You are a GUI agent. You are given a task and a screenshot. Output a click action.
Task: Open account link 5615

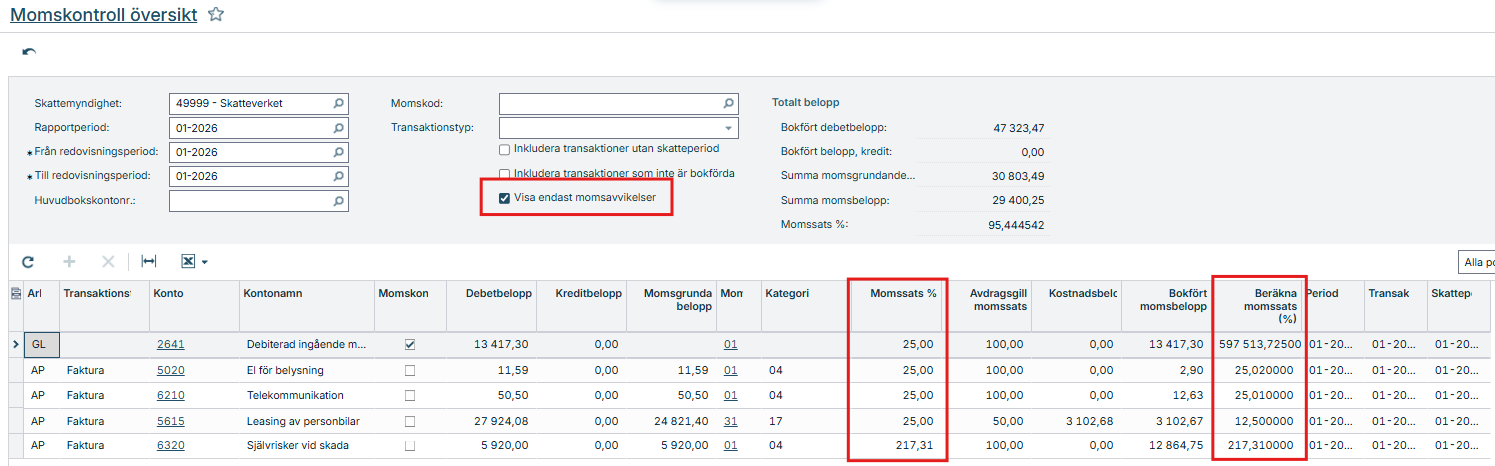tap(170, 421)
